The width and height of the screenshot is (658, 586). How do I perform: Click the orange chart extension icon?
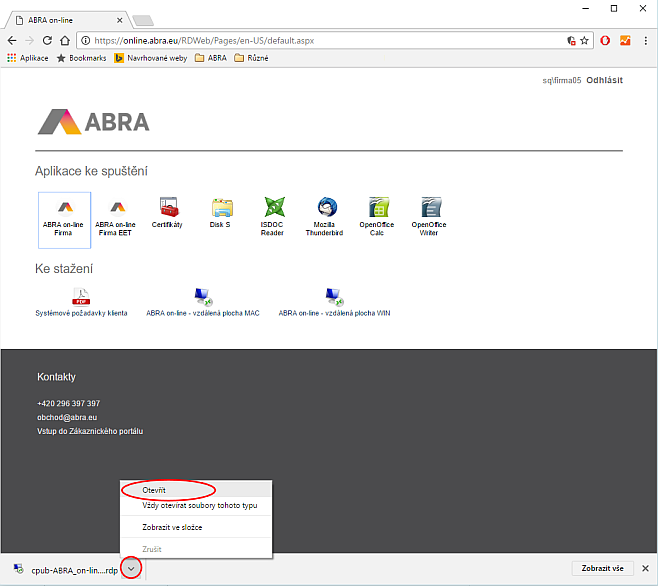[x=625, y=40]
